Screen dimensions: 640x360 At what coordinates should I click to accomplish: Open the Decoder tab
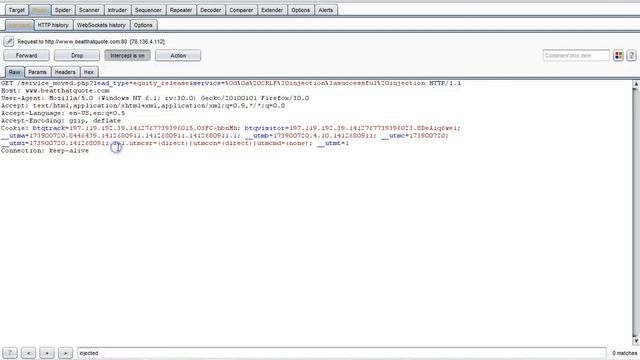click(211, 10)
